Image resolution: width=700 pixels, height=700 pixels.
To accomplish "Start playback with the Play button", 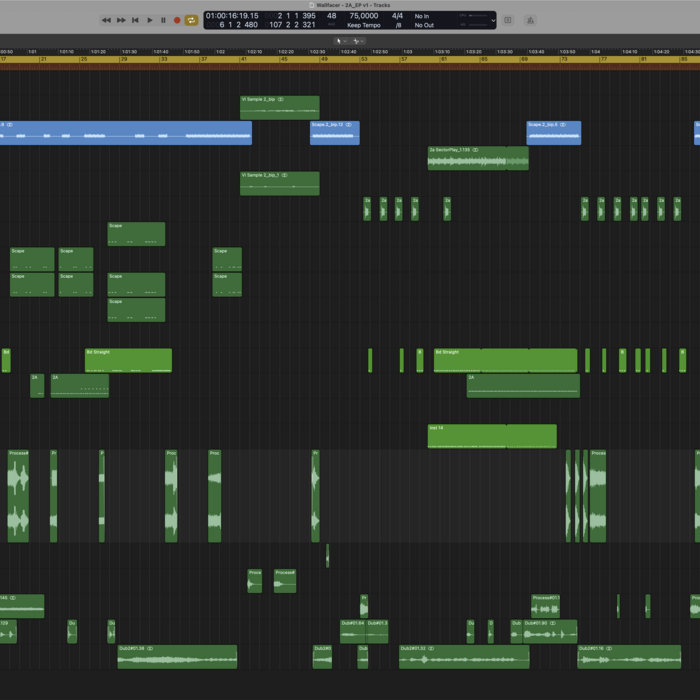I will coord(150,20).
